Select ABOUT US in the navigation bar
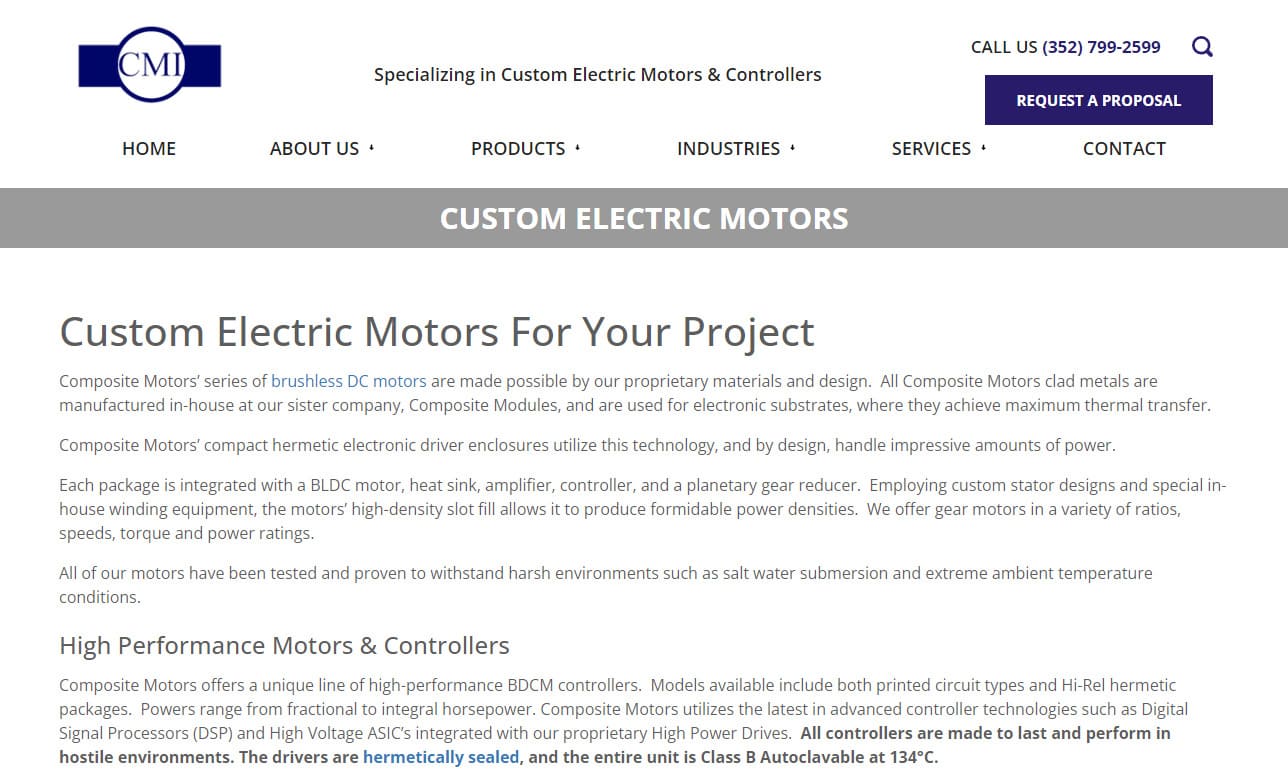This screenshot has width=1288, height=772. (x=313, y=148)
